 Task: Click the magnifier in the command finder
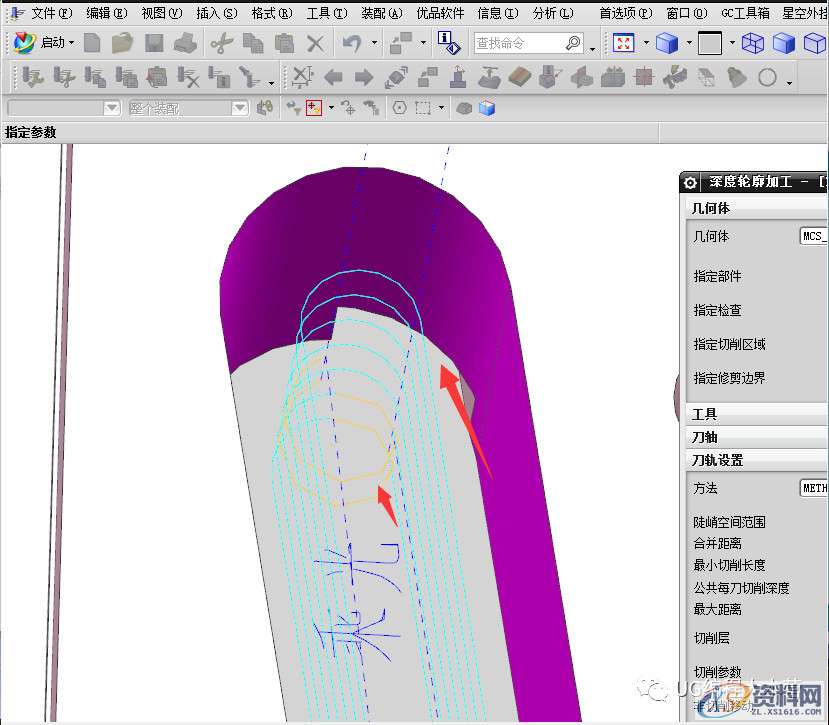pyautogui.click(x=573, y=43)
